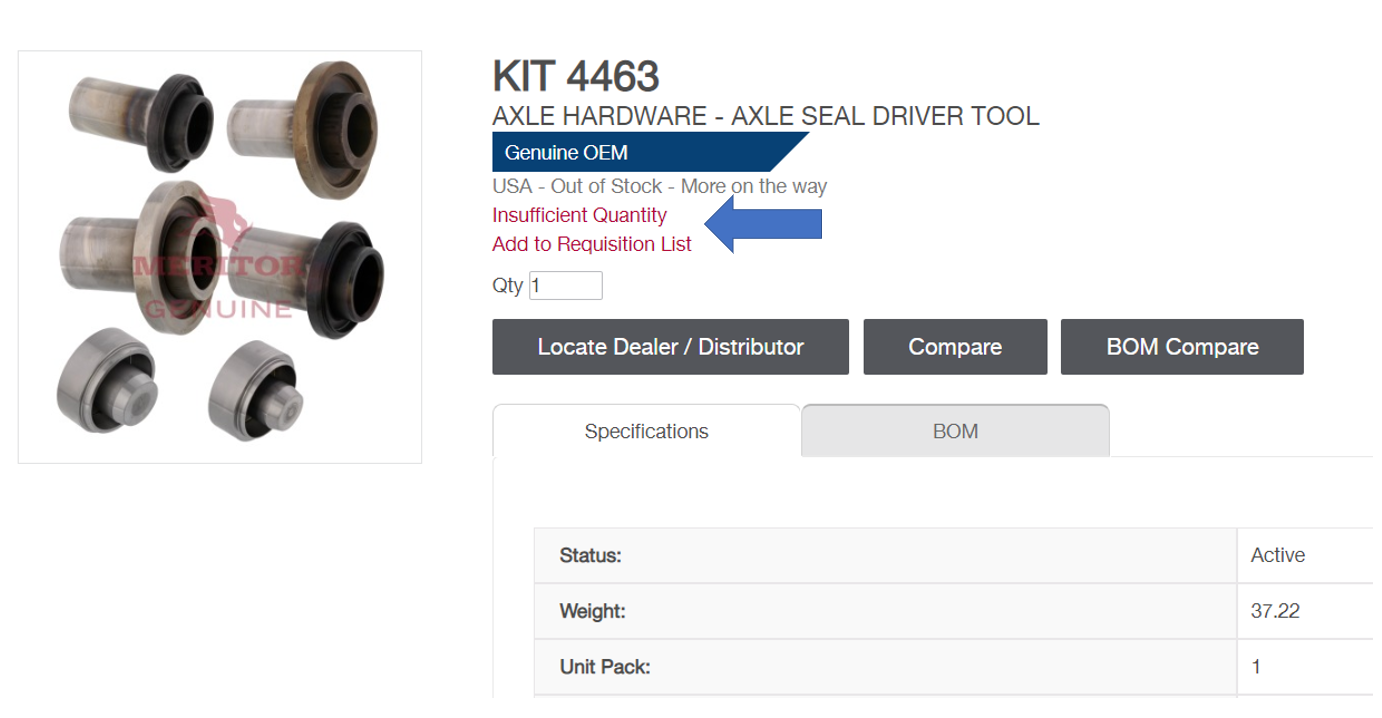The width and height of the screenshot is (1382, 718).
Task: Switch to the Specifications tab
Action: pos(646,431)
